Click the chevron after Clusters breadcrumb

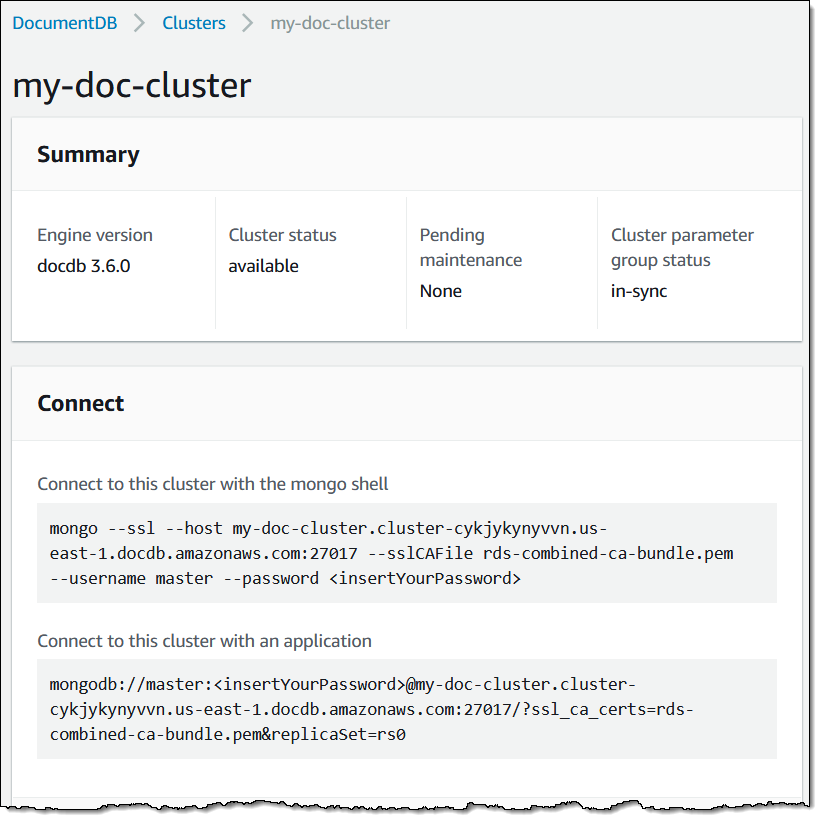(x=248, y=23)
